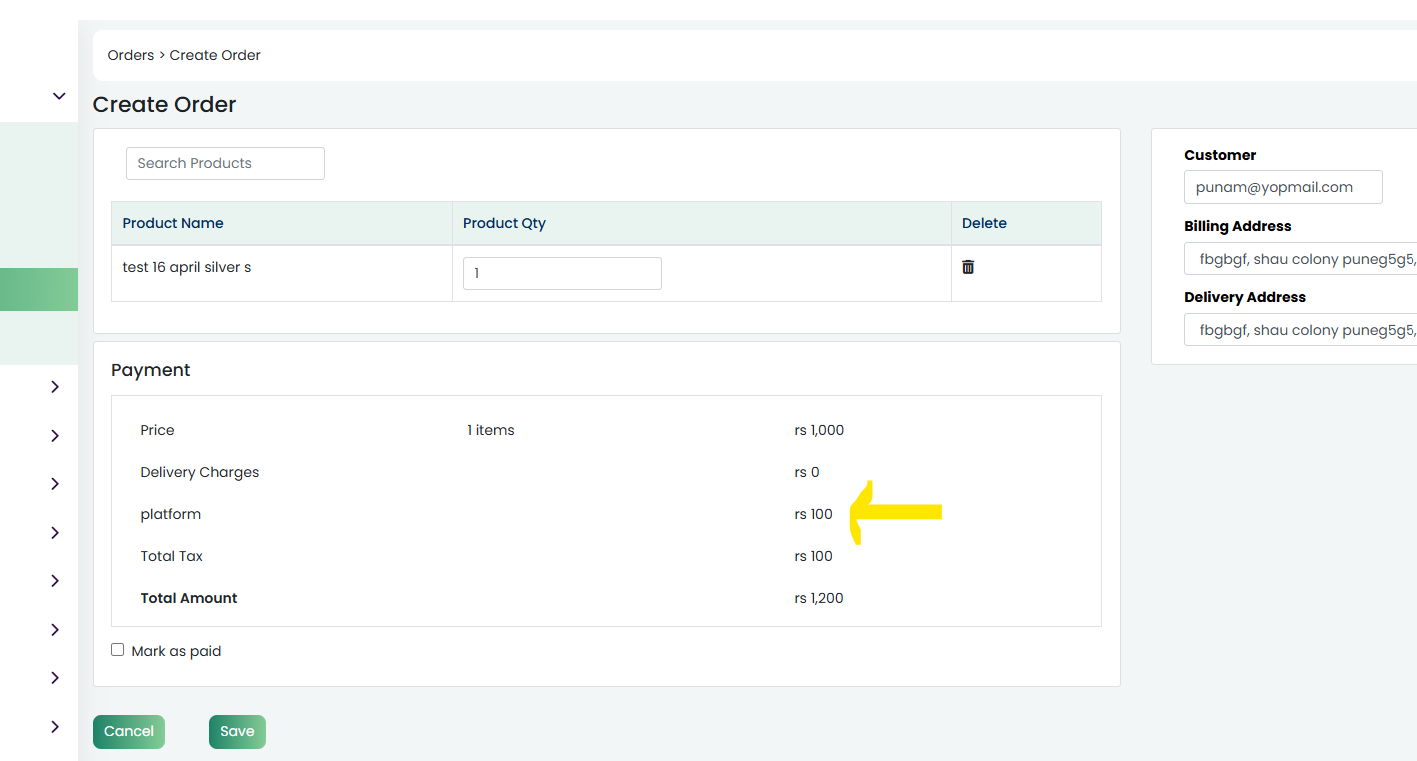Screen dimensions: 1417x761
Task: Click the Total Amount label
Action: coord(189,598)
